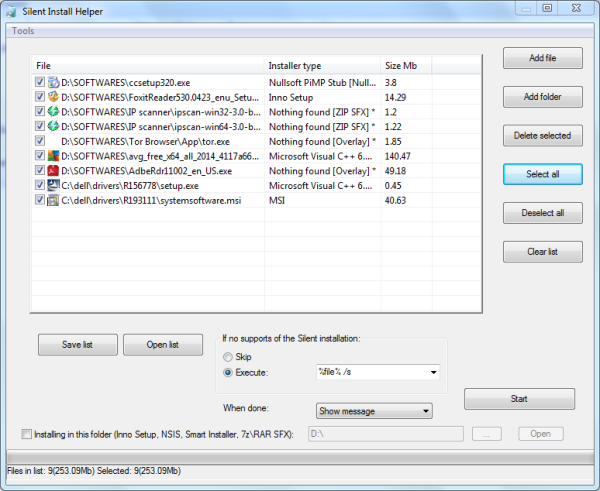Click the Clear list button

(543, 252)
